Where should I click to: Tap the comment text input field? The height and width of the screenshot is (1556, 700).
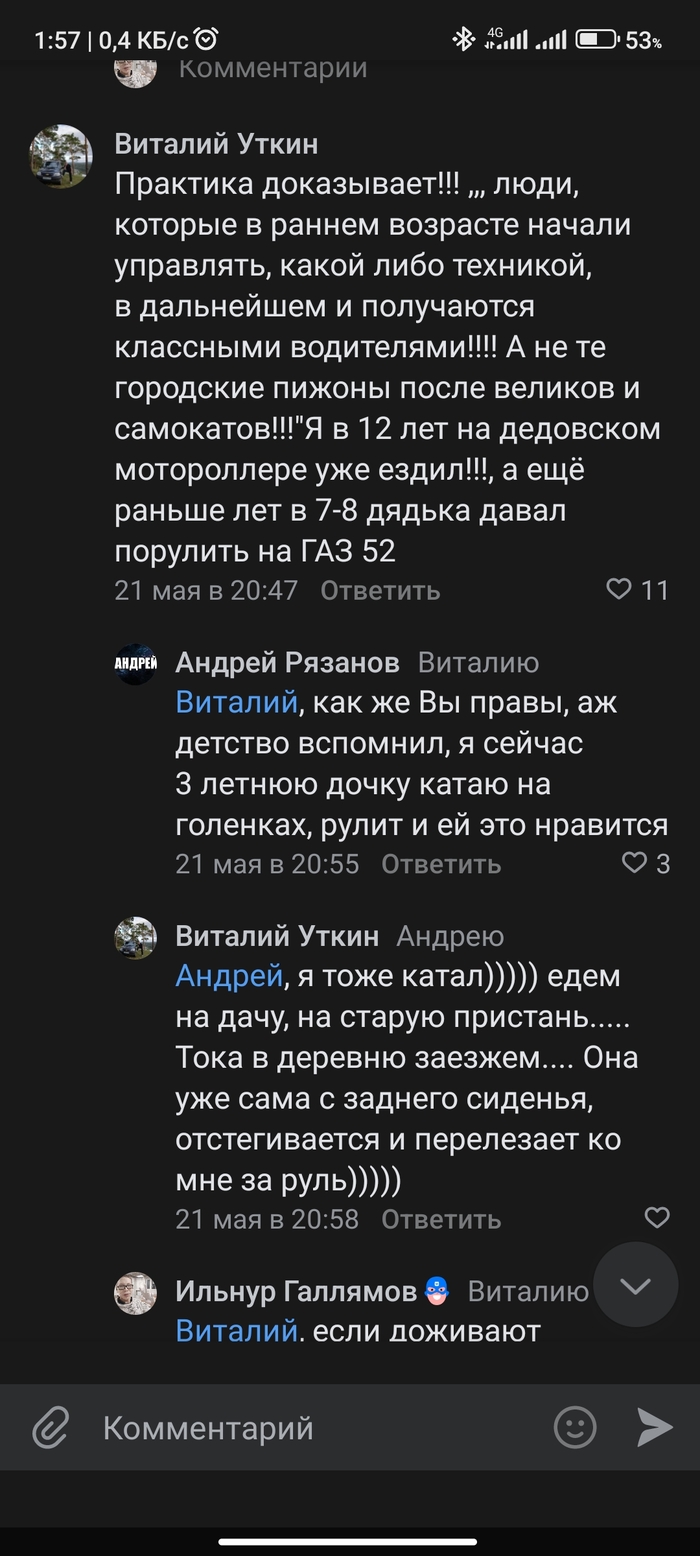320,1428
